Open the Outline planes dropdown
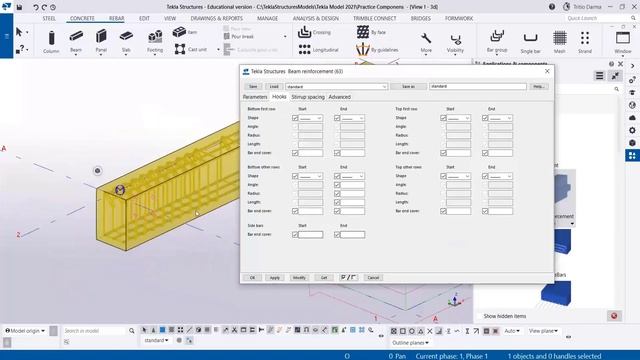 click(x=410, y=342)
